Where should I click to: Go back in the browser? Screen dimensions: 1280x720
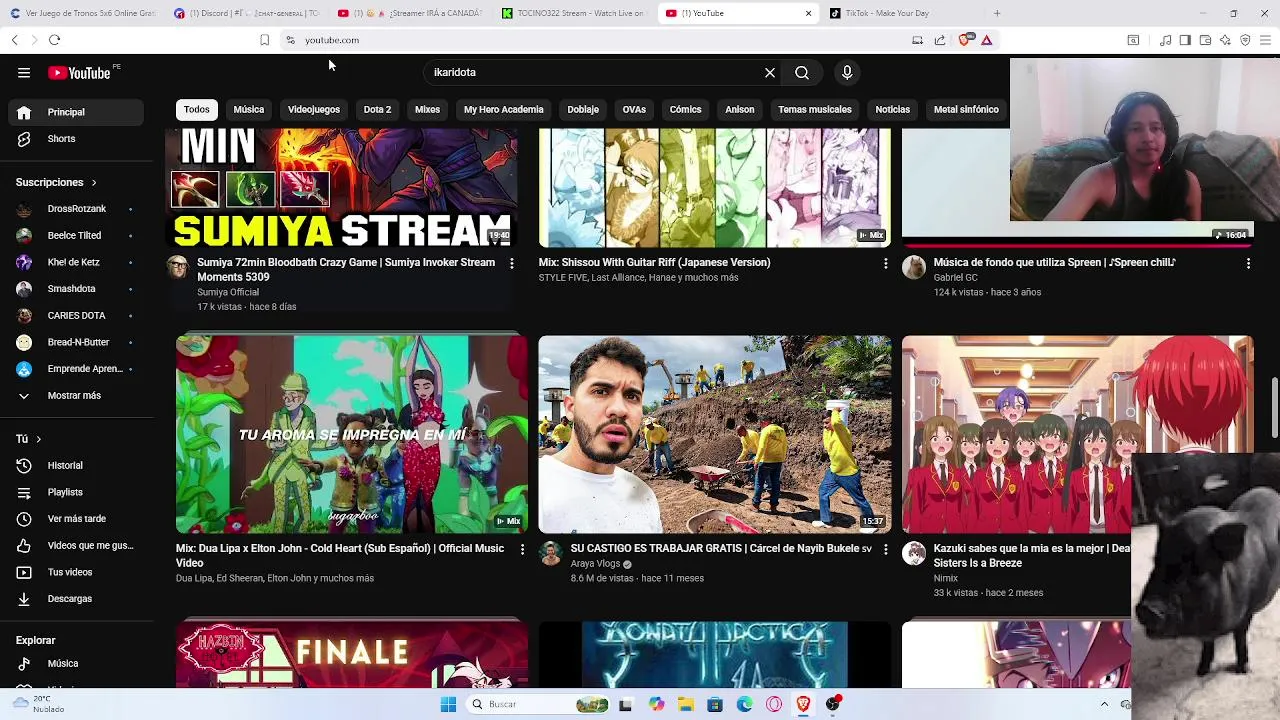click(14, 40)
